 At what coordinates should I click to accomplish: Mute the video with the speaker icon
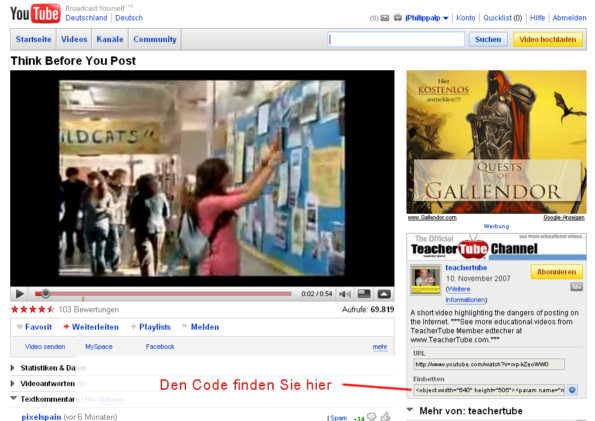point(345,294)
